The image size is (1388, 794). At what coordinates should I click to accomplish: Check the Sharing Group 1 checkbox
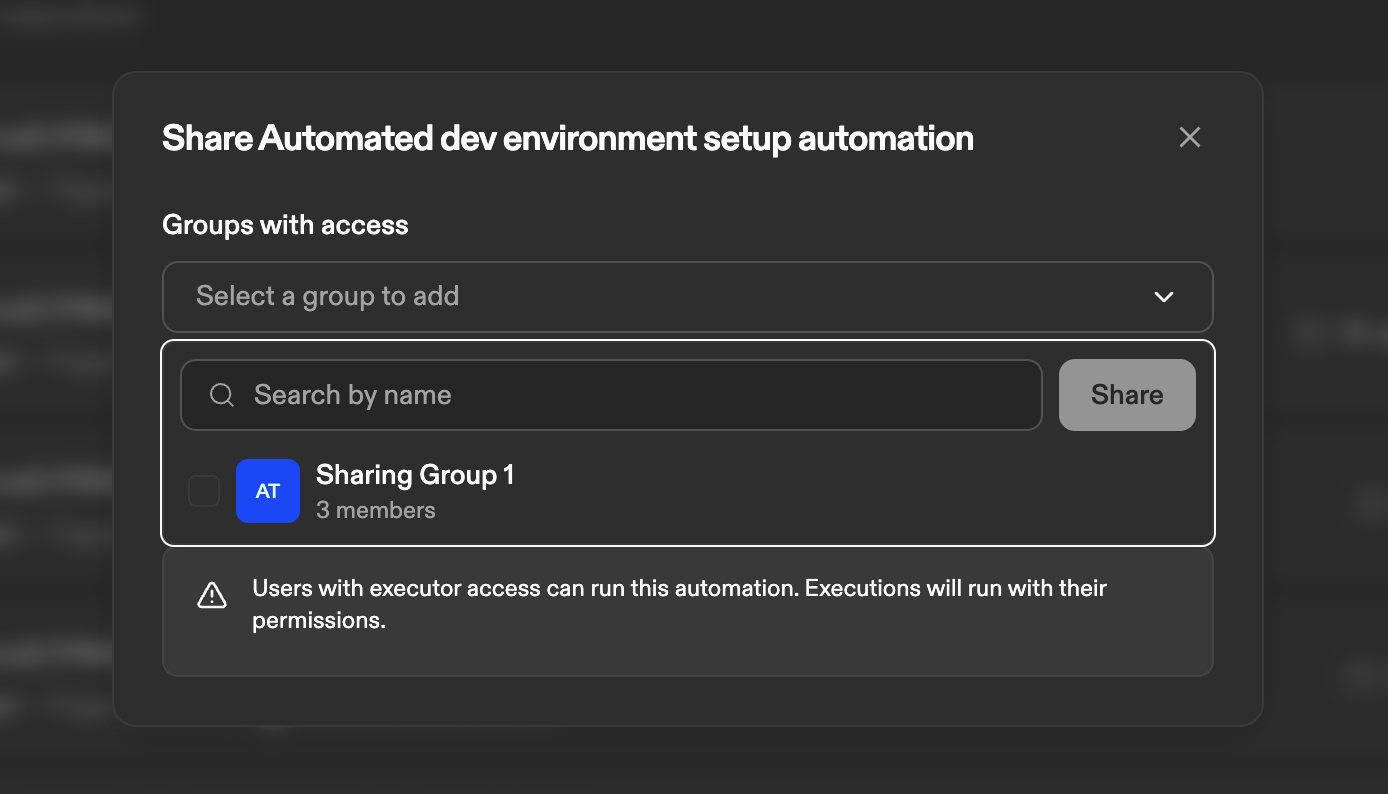204,491
